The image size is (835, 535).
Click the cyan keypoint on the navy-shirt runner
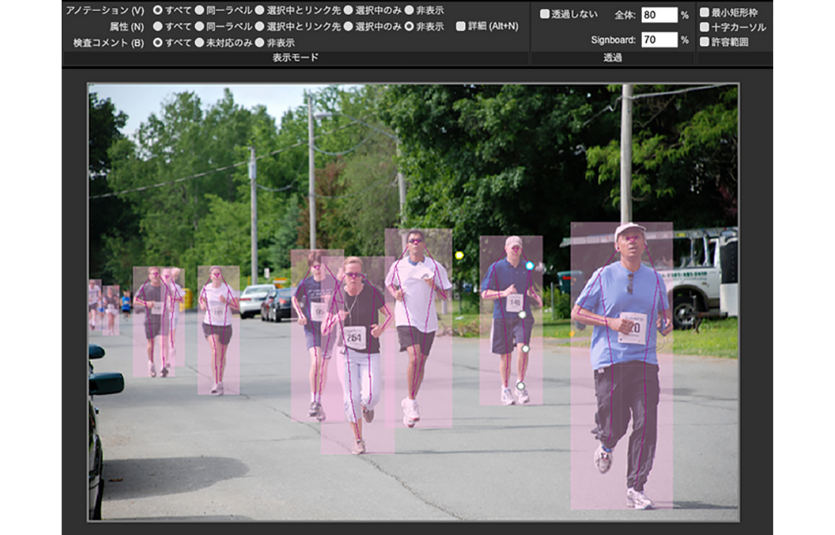point(529,266)
